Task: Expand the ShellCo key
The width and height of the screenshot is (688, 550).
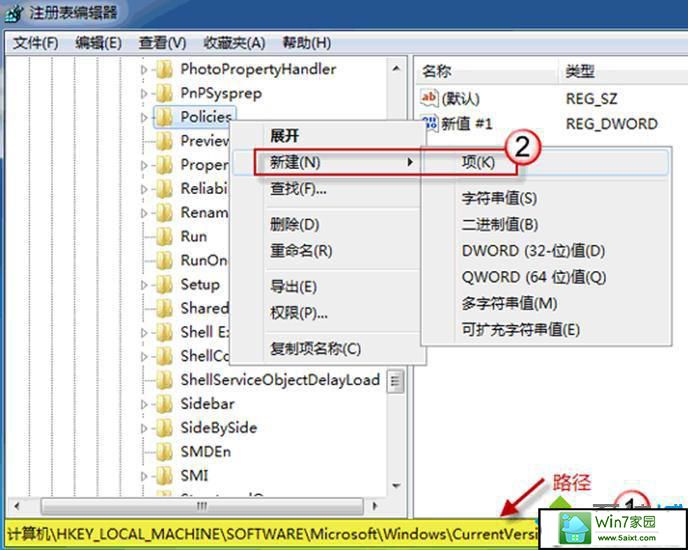Action: click(144, 356)
